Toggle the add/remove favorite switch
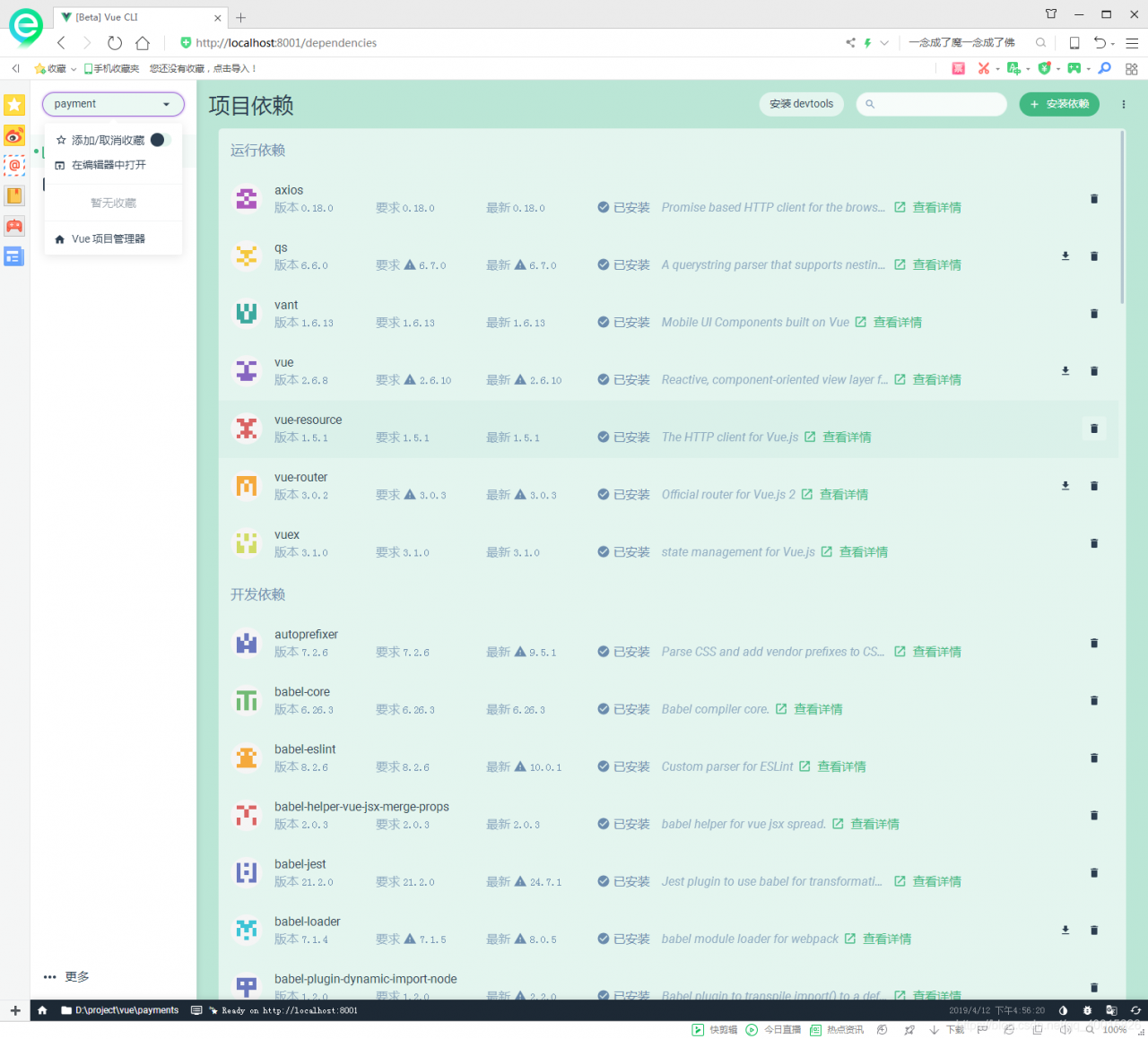Screen dimensions: 1148x1039 [160, 140]
